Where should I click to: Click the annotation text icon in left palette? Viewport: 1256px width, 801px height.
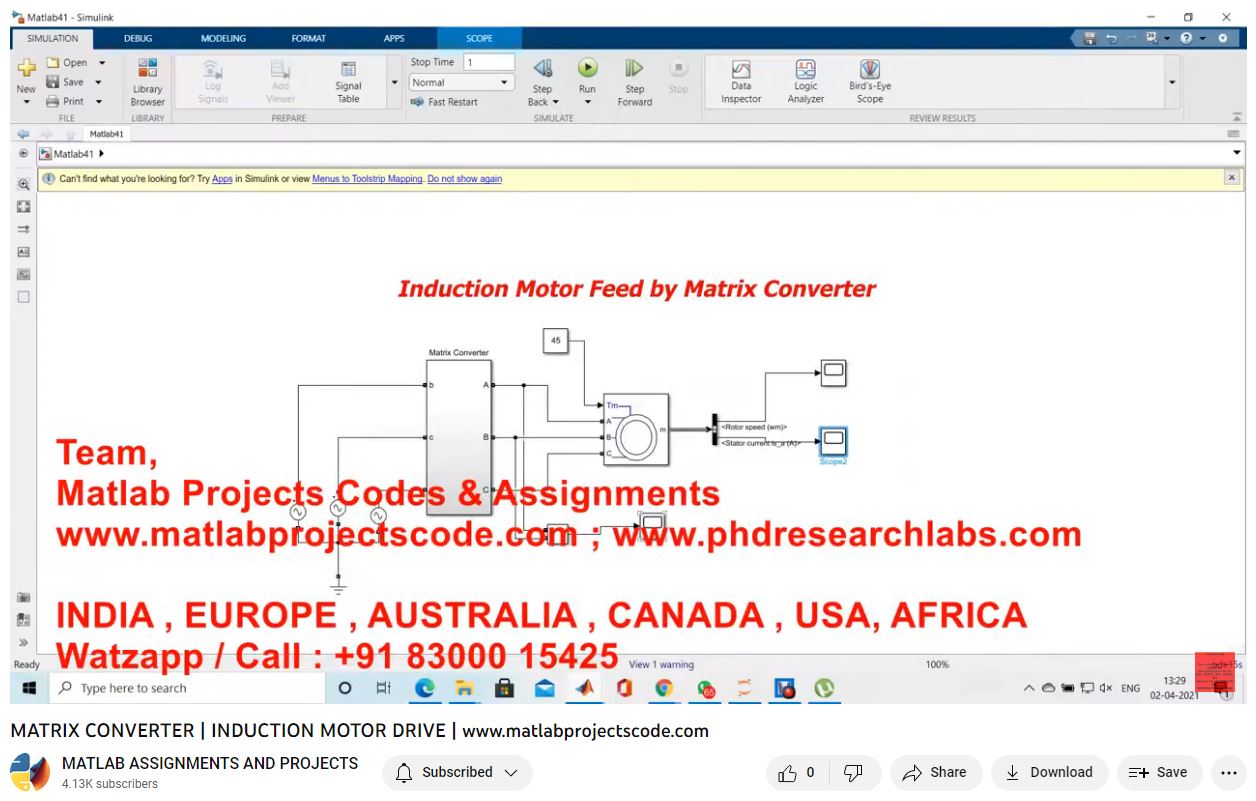pos(24,252)
